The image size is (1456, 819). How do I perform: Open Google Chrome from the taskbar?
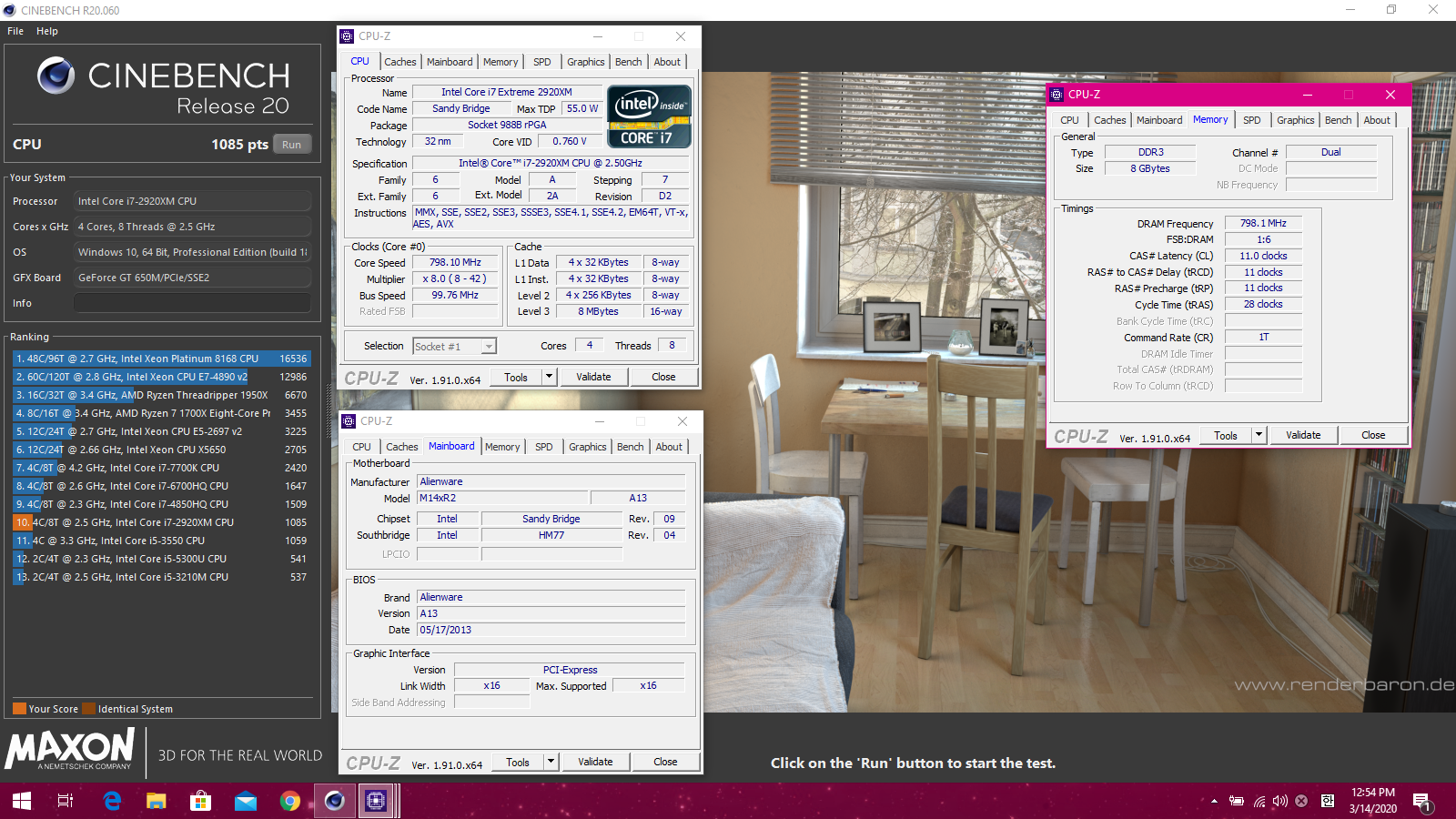(x=289, y=801)
